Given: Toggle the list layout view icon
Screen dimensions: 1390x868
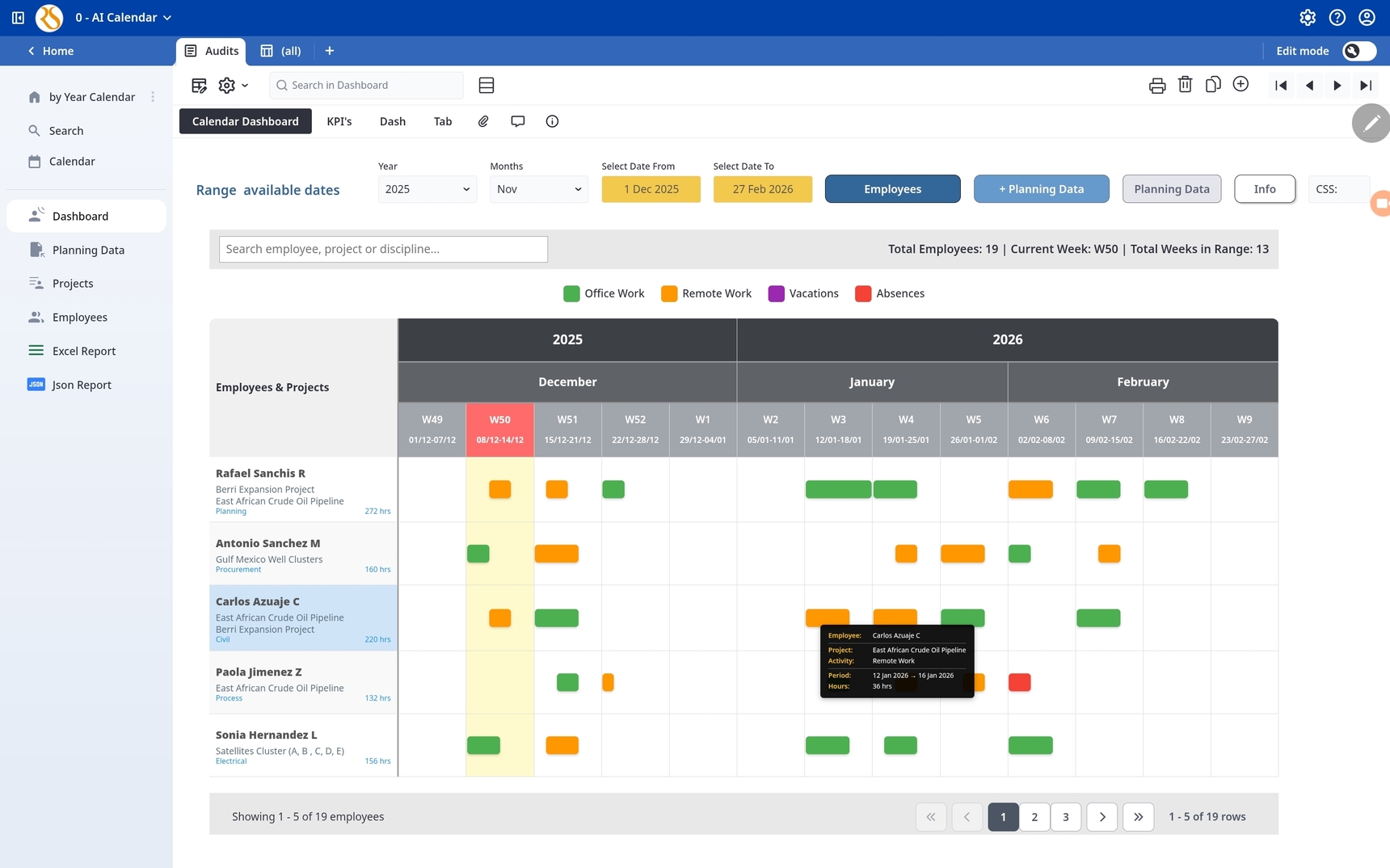Looking at the screenshot, I should point(486,86).
